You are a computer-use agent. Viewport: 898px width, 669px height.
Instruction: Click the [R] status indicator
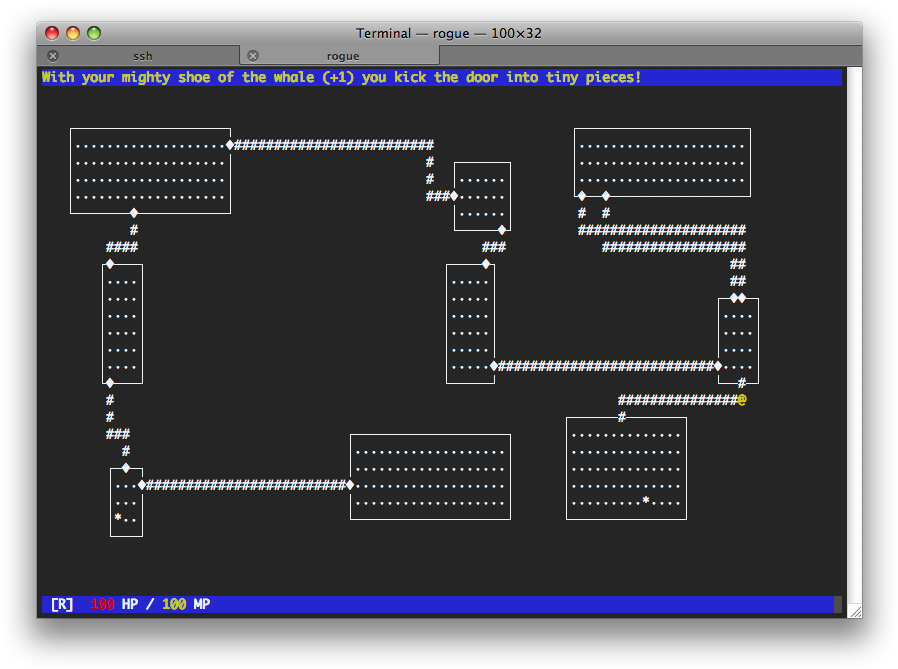(62, 604)
